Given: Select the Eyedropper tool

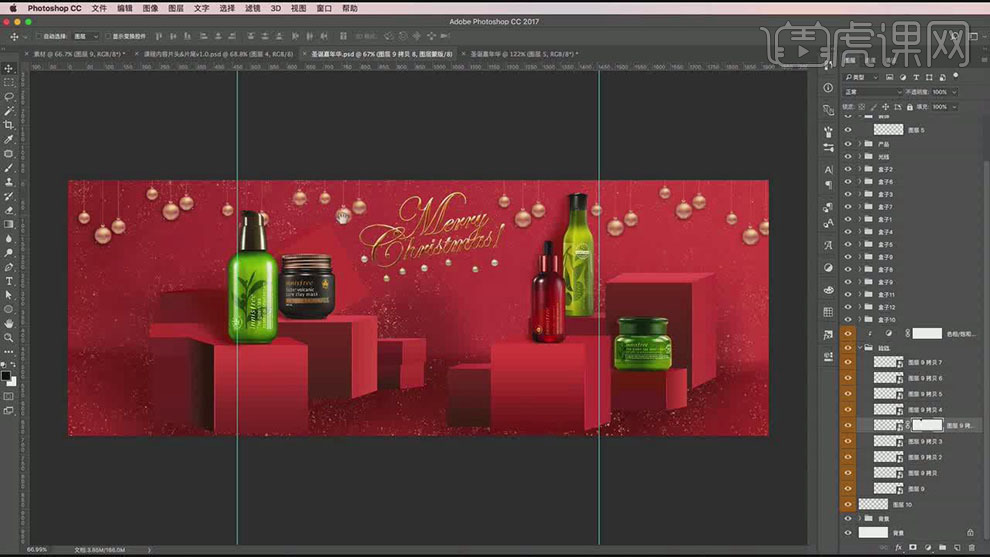Looking at the screenshot, I should click(9, 140).
